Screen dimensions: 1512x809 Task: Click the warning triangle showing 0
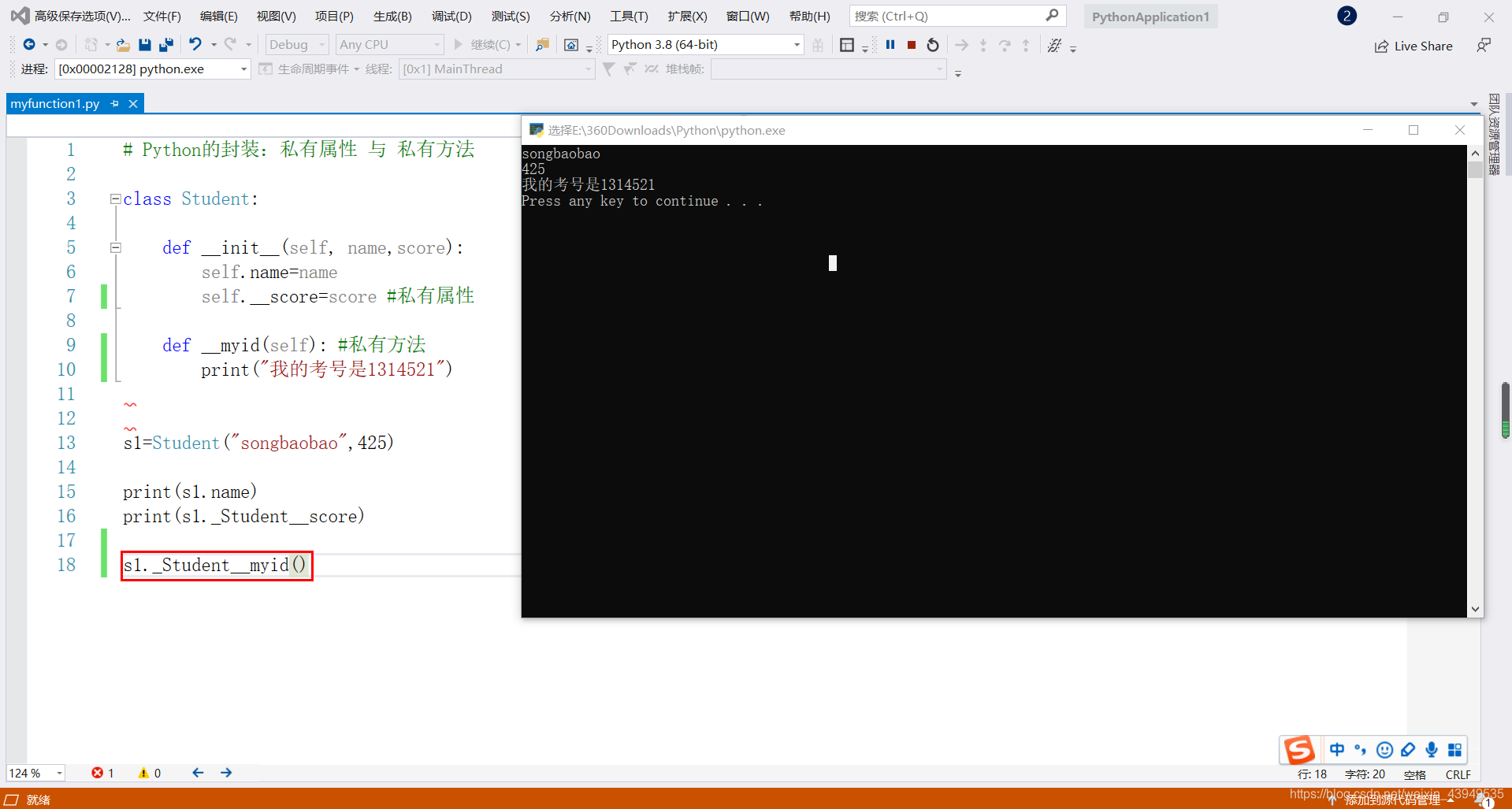[143, 773]
